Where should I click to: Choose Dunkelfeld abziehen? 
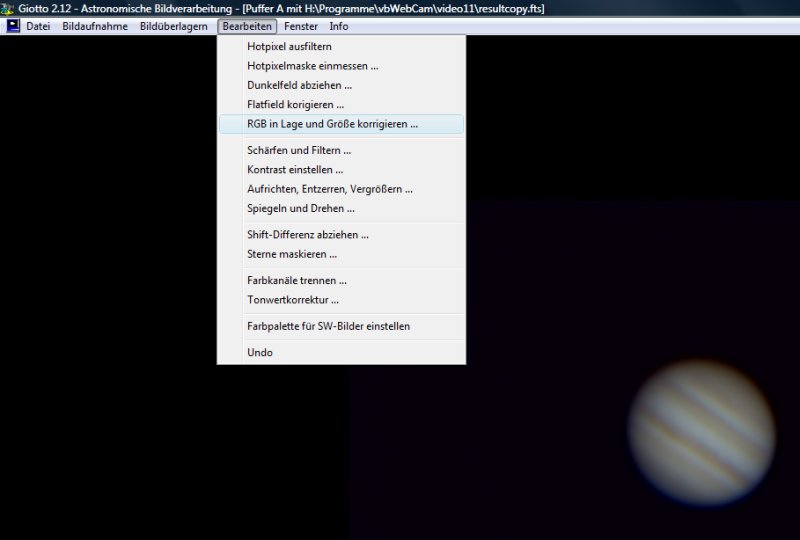pos(341,85)
